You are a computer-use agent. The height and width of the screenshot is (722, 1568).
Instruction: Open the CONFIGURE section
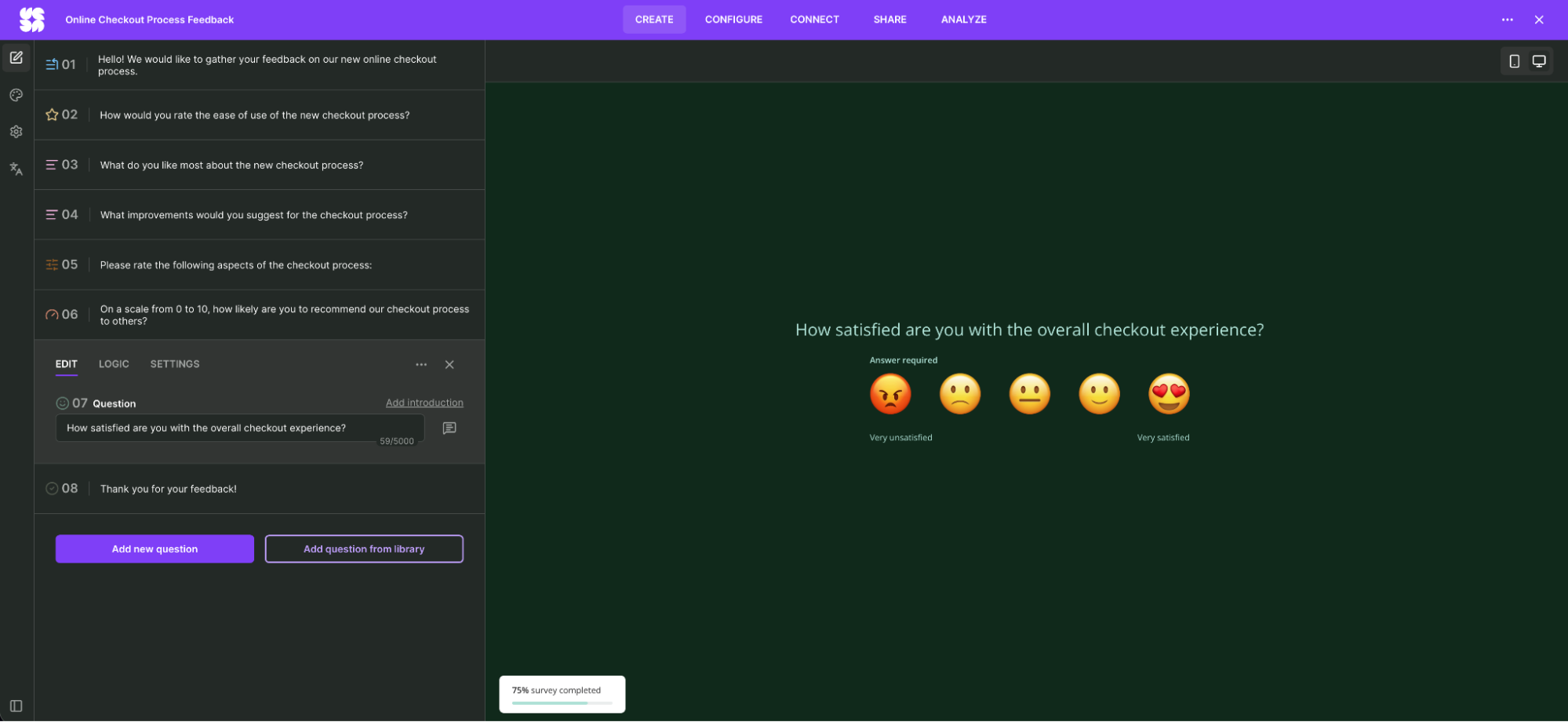[x=733, y=20]
